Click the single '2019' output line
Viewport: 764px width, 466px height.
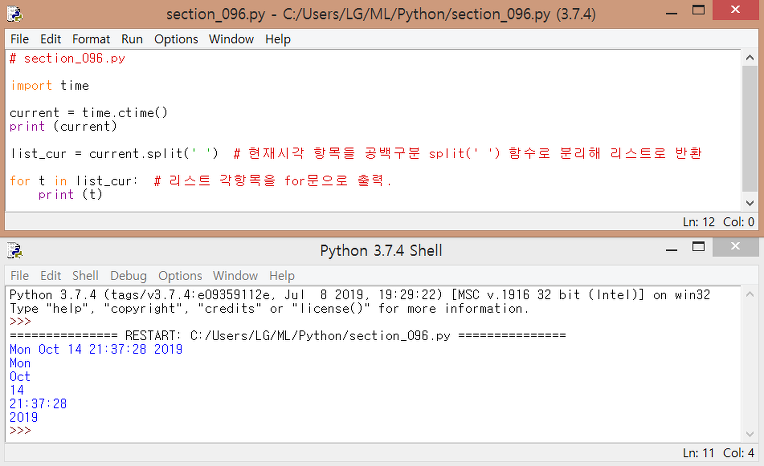point(23,418)
